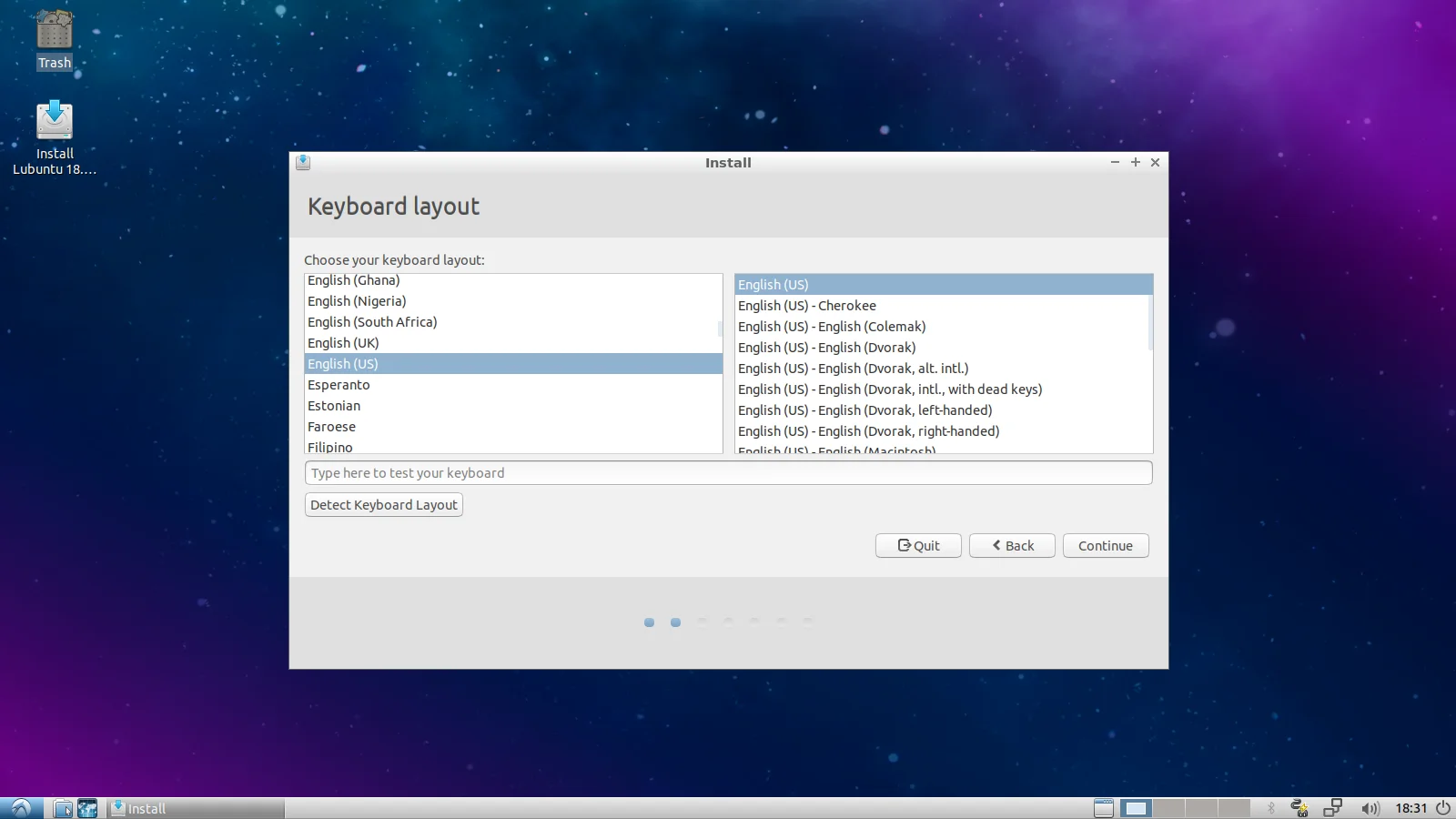The width and height of the screenshot is (1456, 819).
Task: Open the Lubuntu start menu
Action: coord(21,808)
